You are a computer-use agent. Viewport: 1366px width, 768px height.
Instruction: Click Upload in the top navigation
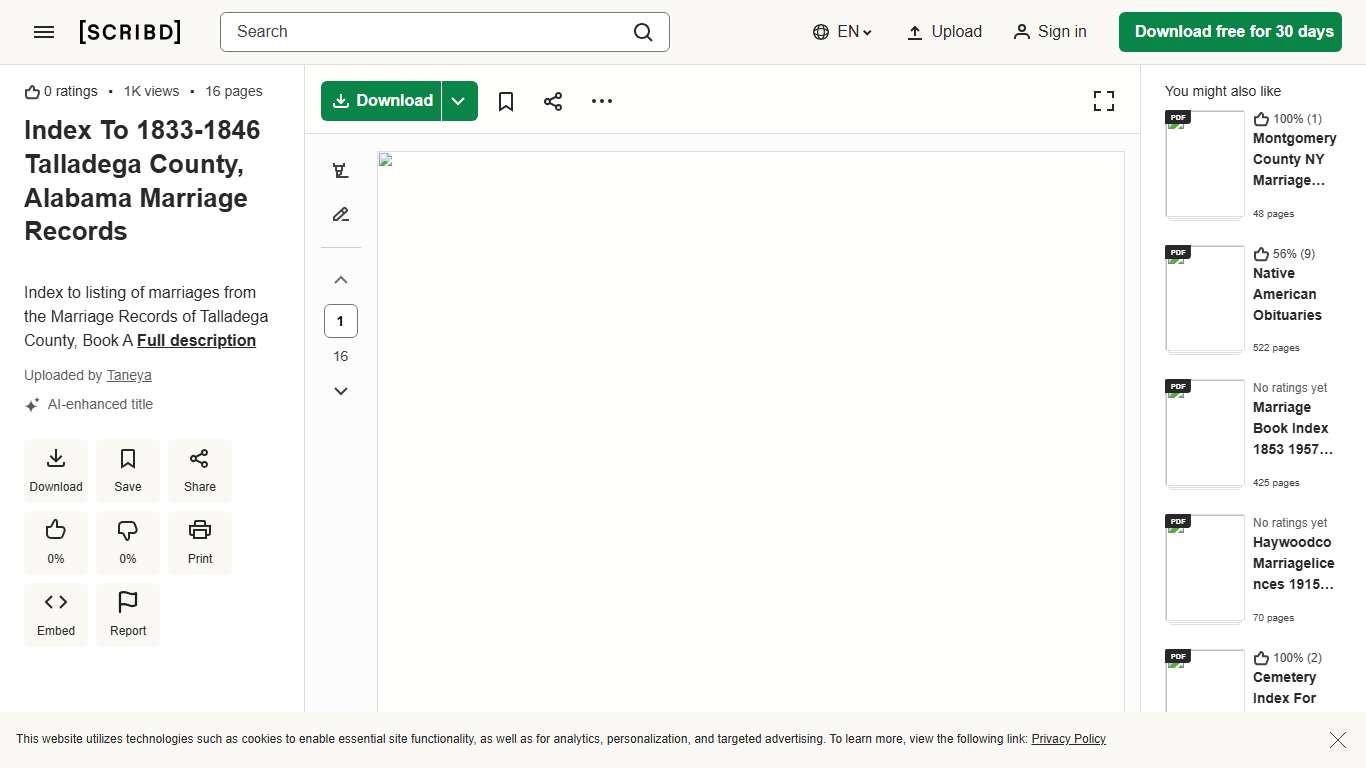tap(944, 32)
